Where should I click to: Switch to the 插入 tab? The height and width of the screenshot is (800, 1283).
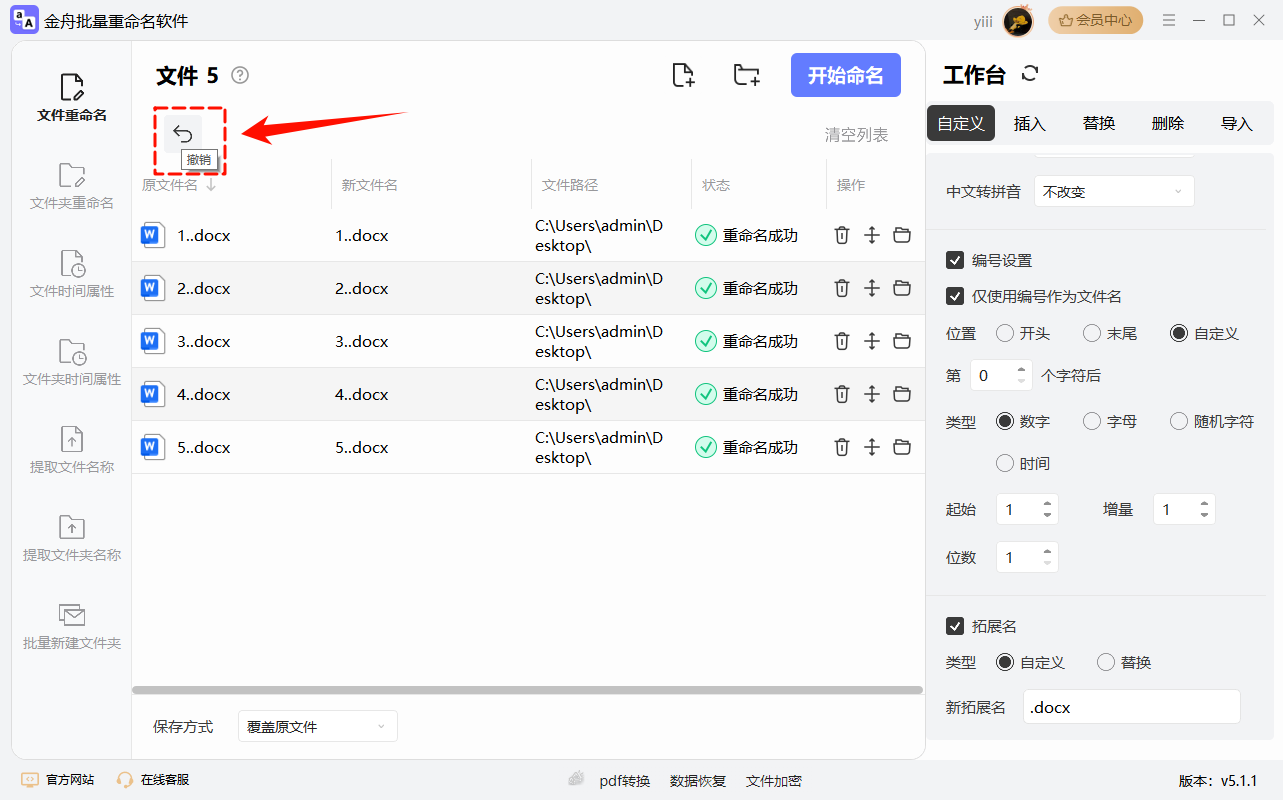coord(1029,122)
